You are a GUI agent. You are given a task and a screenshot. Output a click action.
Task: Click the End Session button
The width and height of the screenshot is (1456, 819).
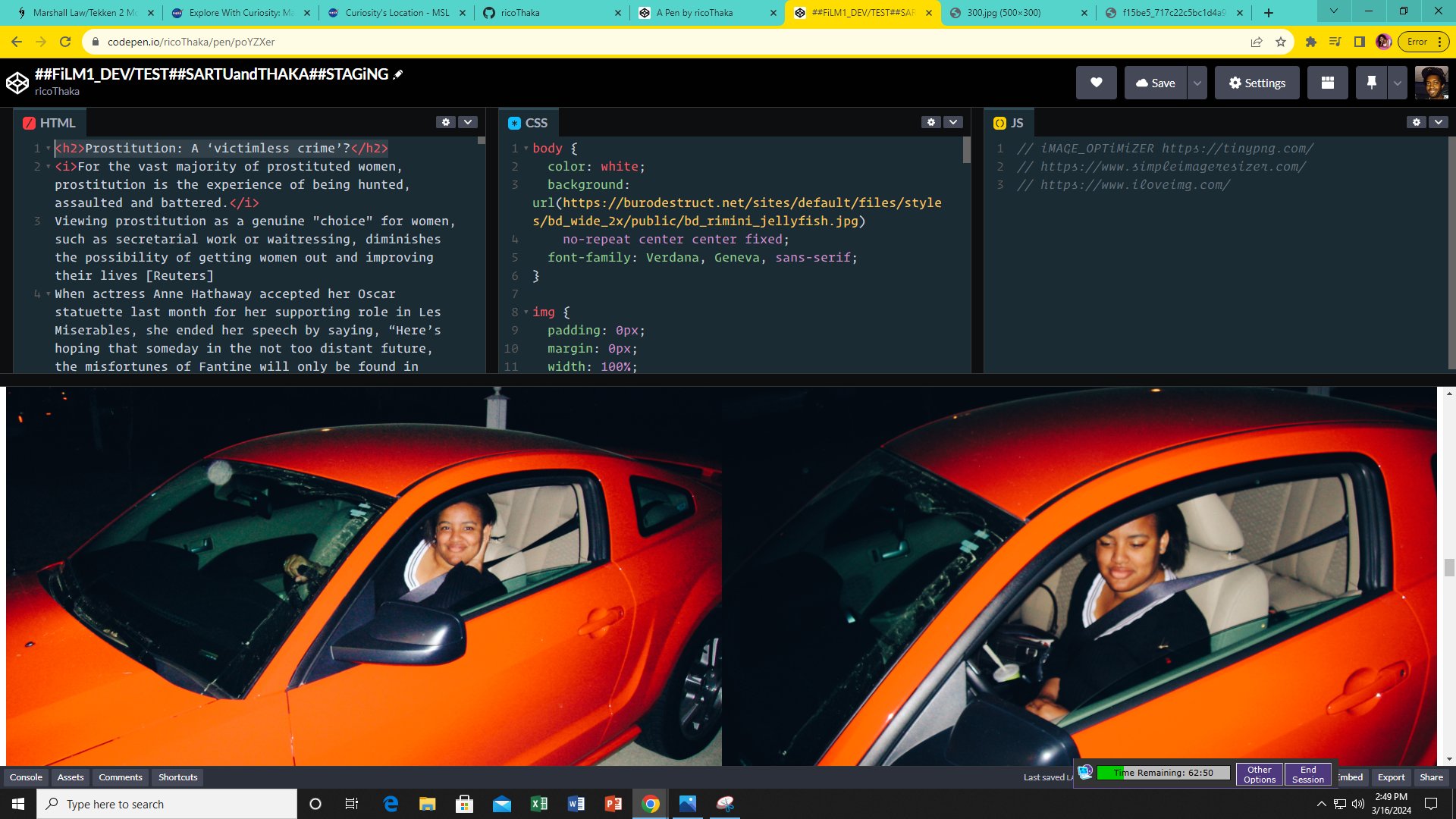pos(1307,774)
